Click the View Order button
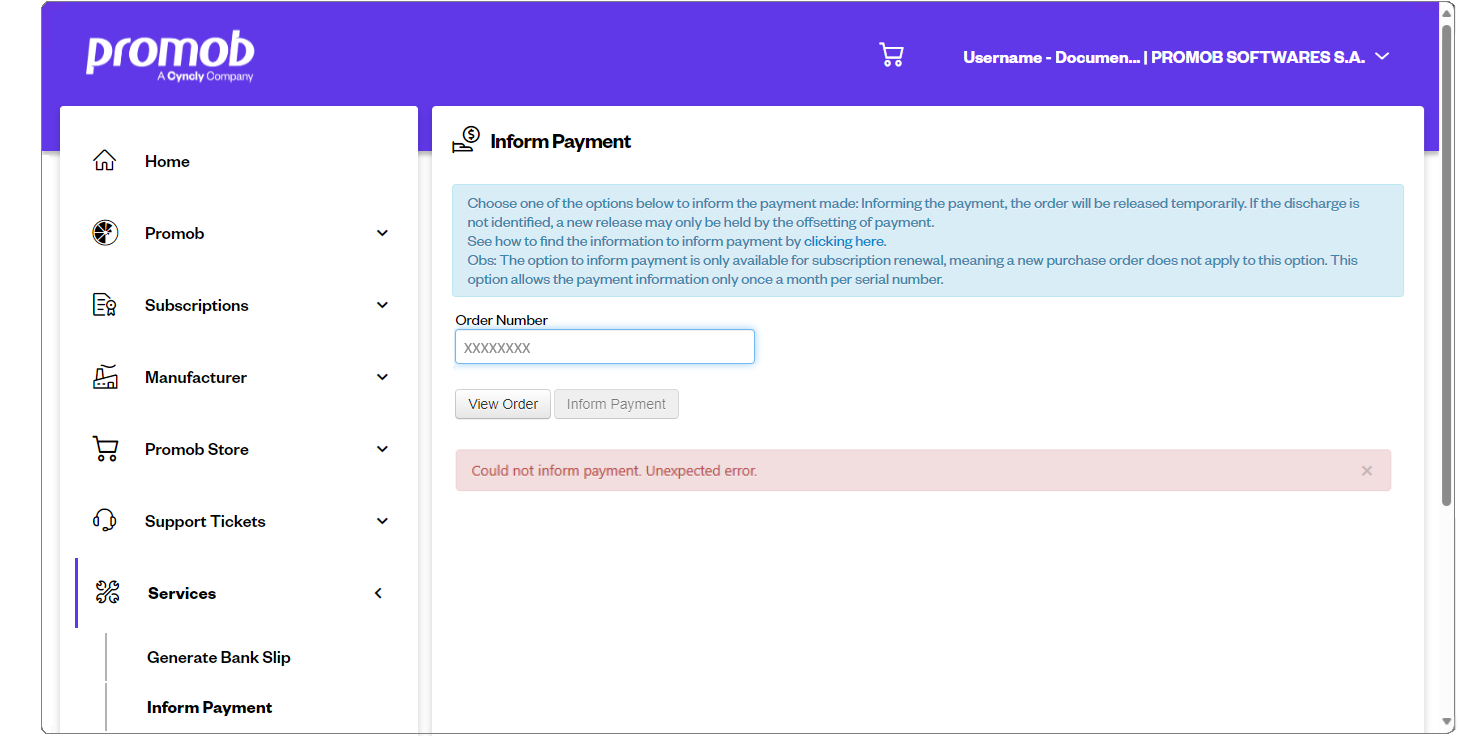1458x736 pixels. coord(503,404)
